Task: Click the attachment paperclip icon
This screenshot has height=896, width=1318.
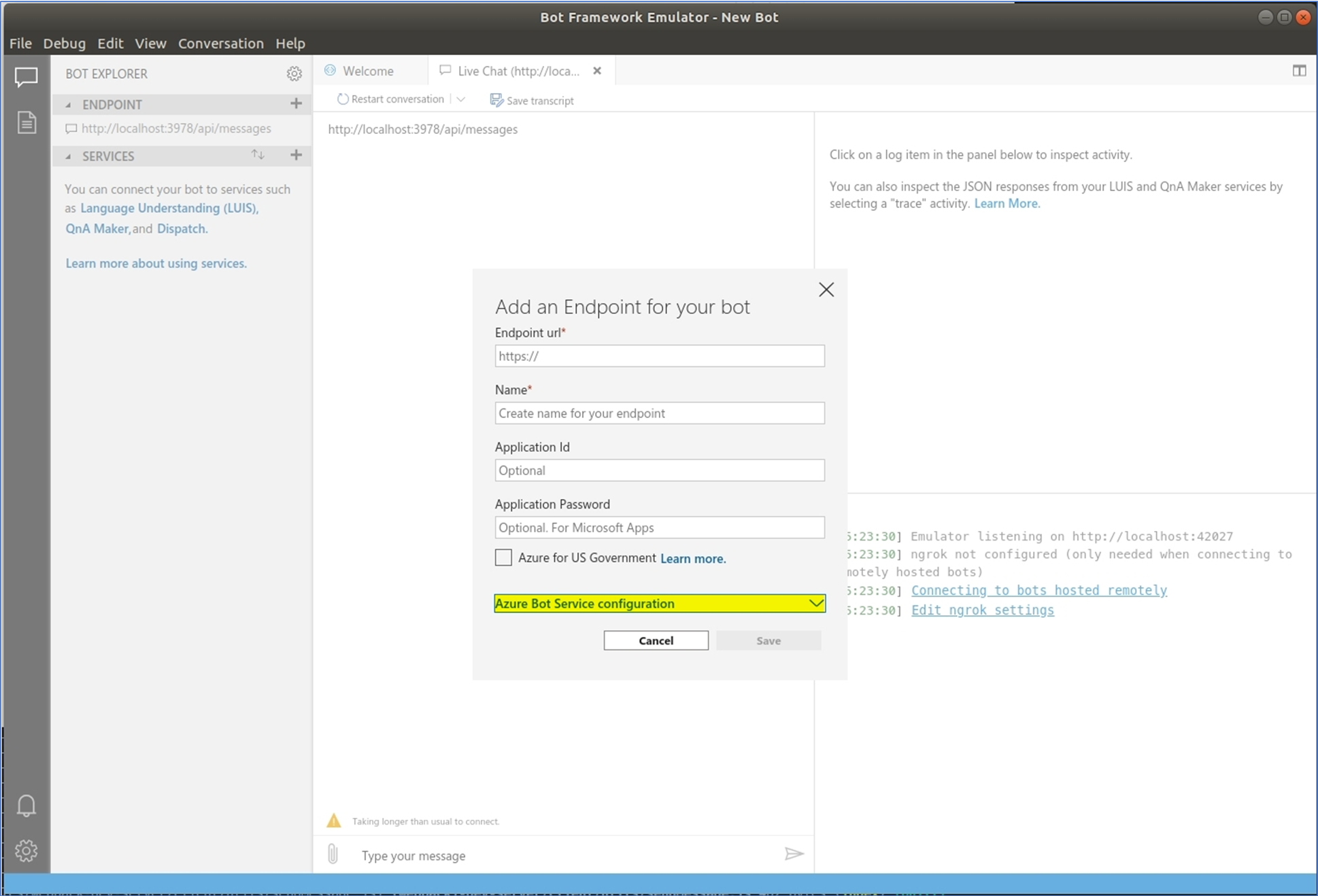Action: pos(333,854)
